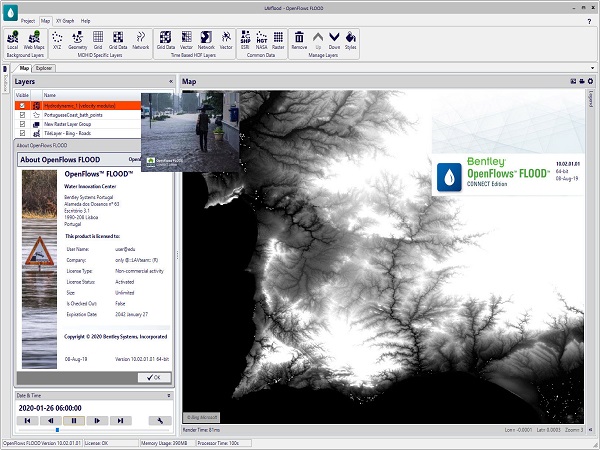600x450 pixels.
Task: Click 'Memory Usage' status bar entry
Action: (165, 443)
